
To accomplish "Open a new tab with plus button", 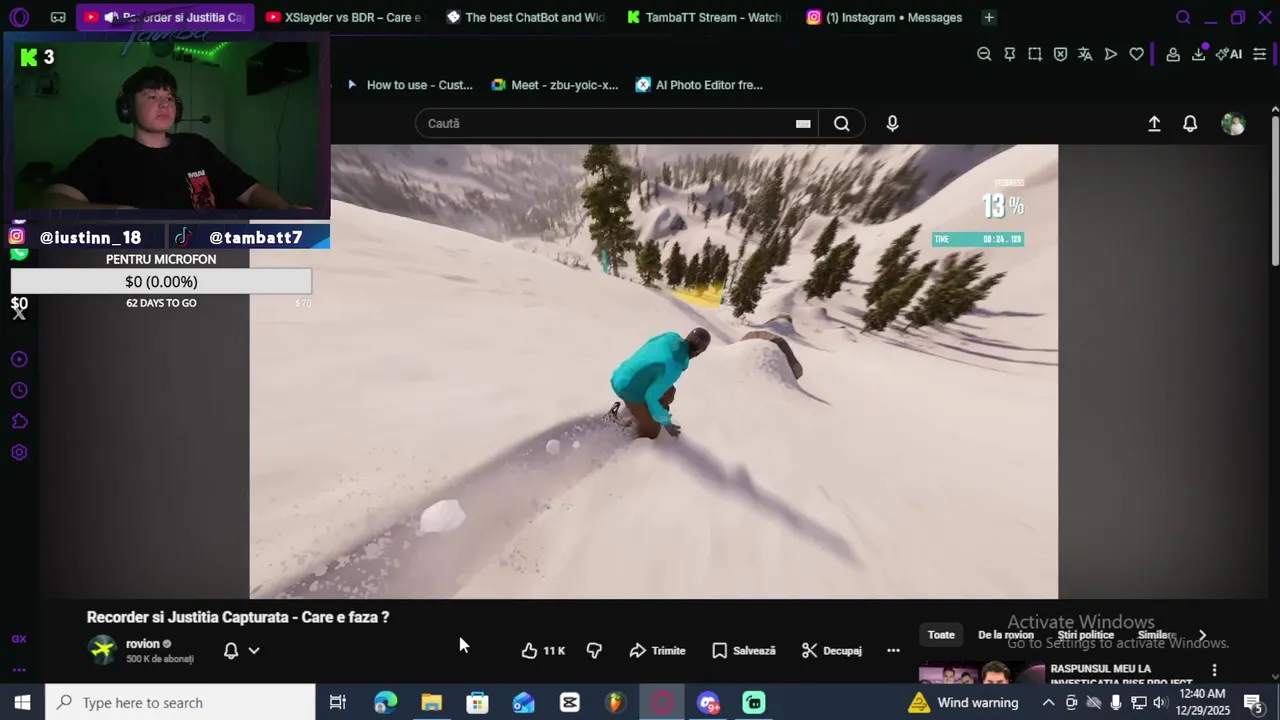I will tap(988, 17).
